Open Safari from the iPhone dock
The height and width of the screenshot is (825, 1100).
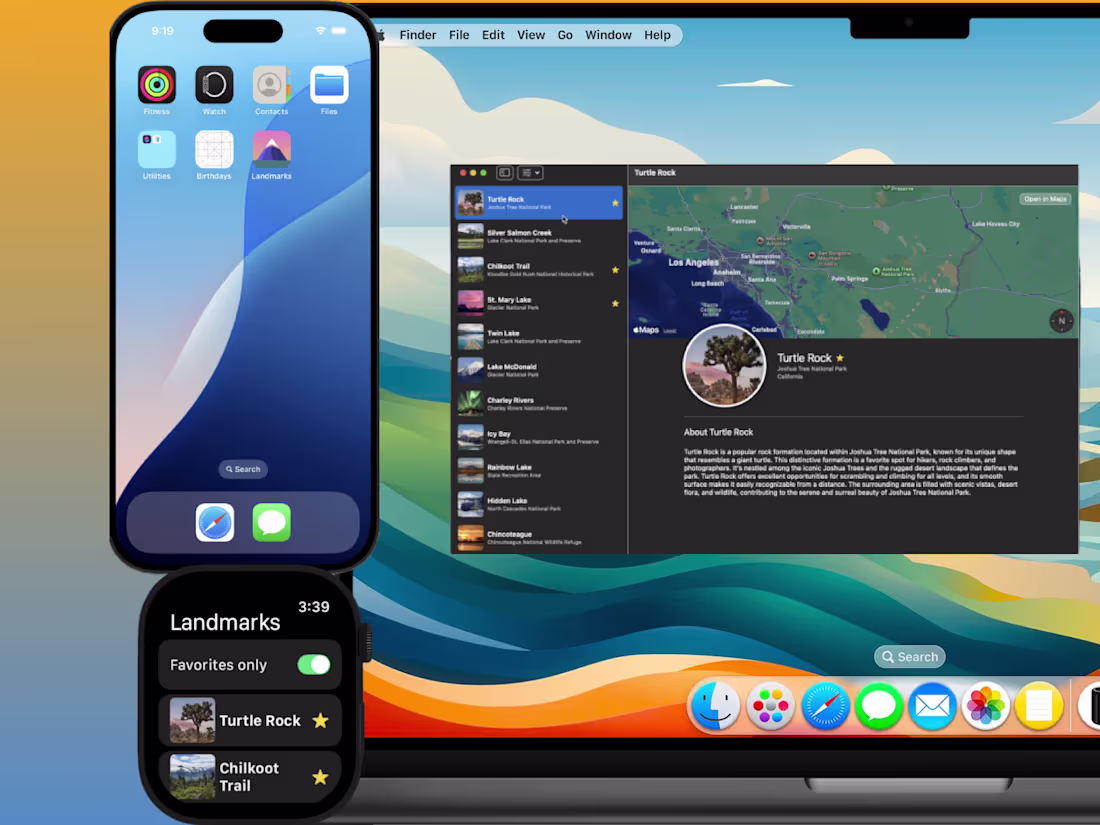(215, 522)
